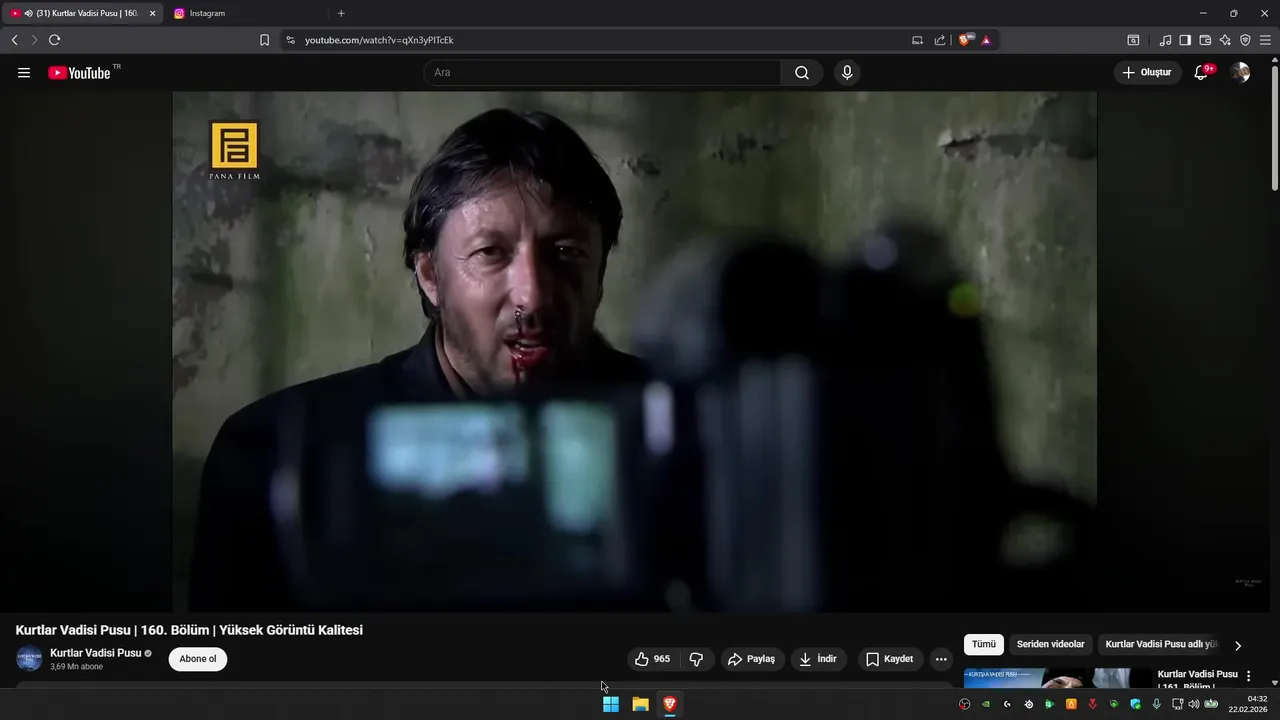Open the YouTube hamburger guide menu

click(x=24, y=73)
